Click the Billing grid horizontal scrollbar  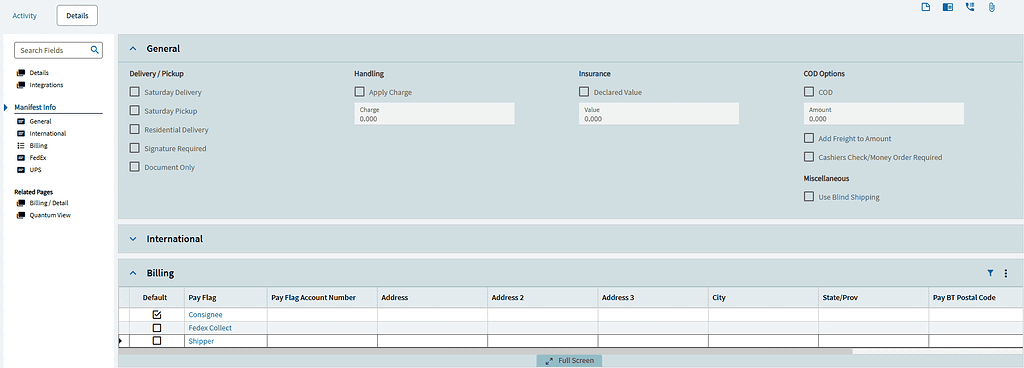coord(485,351)
